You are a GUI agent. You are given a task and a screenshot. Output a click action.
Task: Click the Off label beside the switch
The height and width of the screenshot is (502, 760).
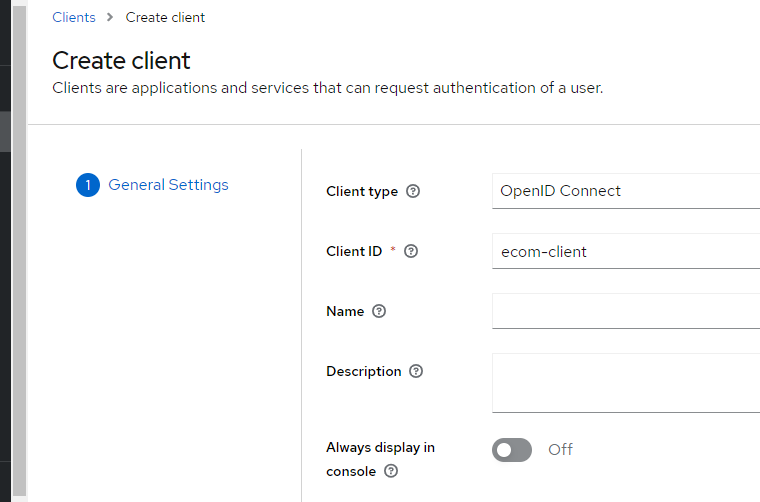coord(560,450)
